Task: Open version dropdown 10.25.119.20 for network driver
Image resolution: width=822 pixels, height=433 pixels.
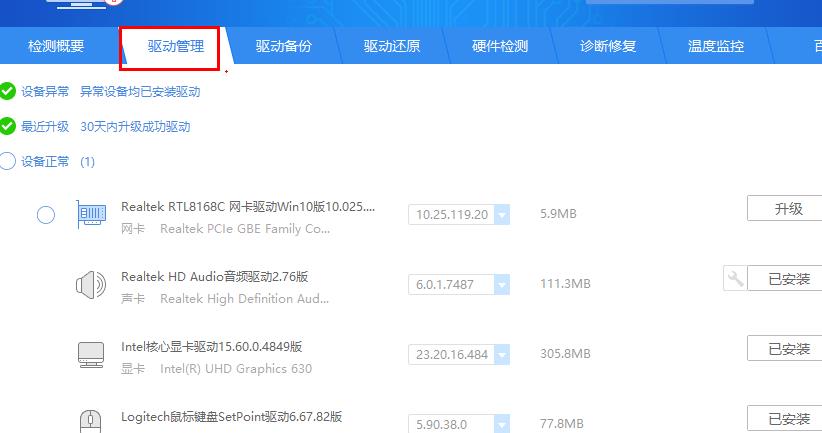Action: point(501,214)
